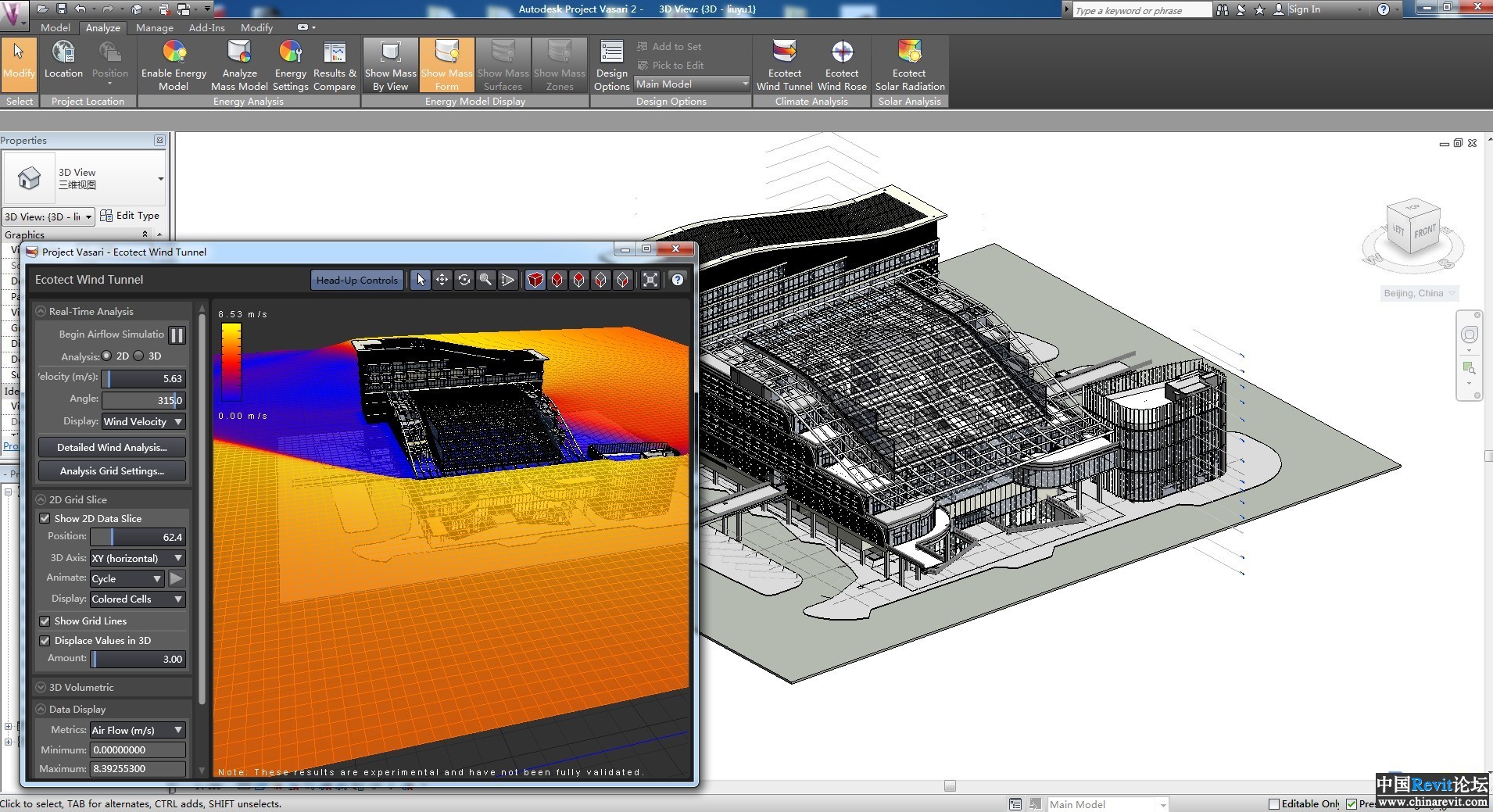Screen dimensions: 1493x812
Task: Click Edit Type in Properties panel
Action: coord(130,216)
